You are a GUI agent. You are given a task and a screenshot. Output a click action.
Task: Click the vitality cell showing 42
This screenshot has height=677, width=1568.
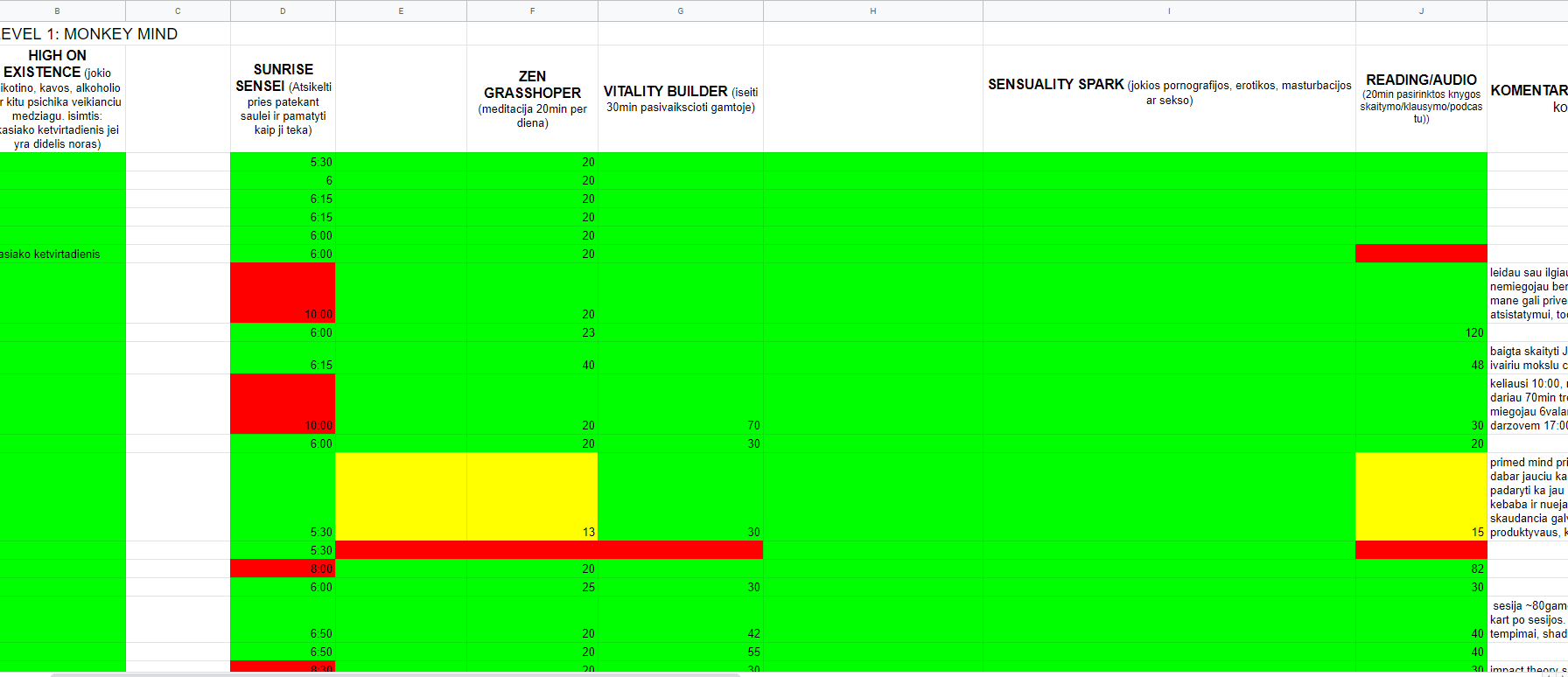click(681, 619)
